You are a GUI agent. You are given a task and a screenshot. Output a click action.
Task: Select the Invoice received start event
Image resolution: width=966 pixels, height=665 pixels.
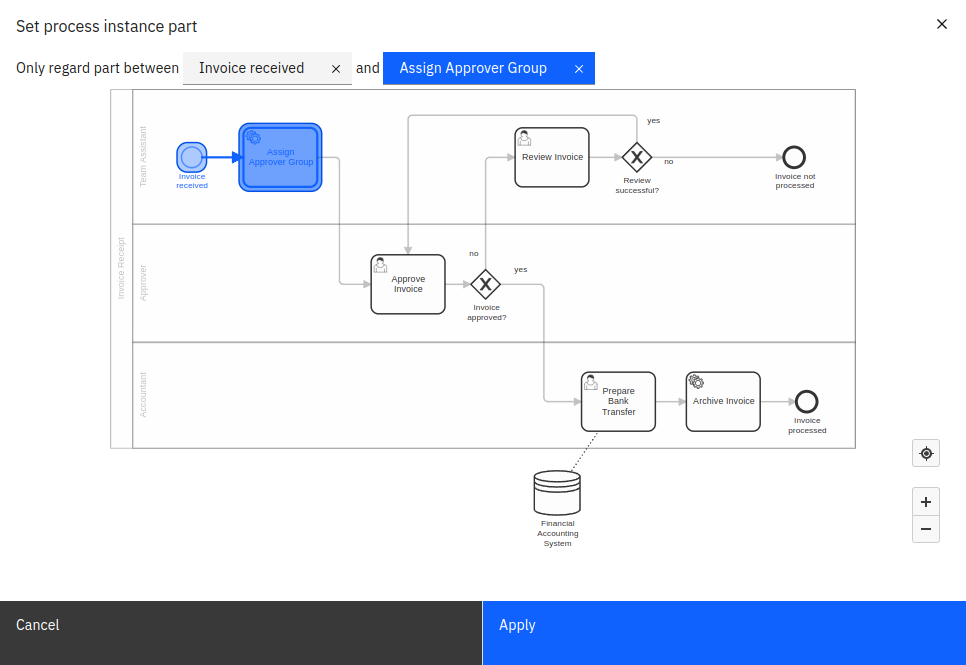click(x=191, y=157)
